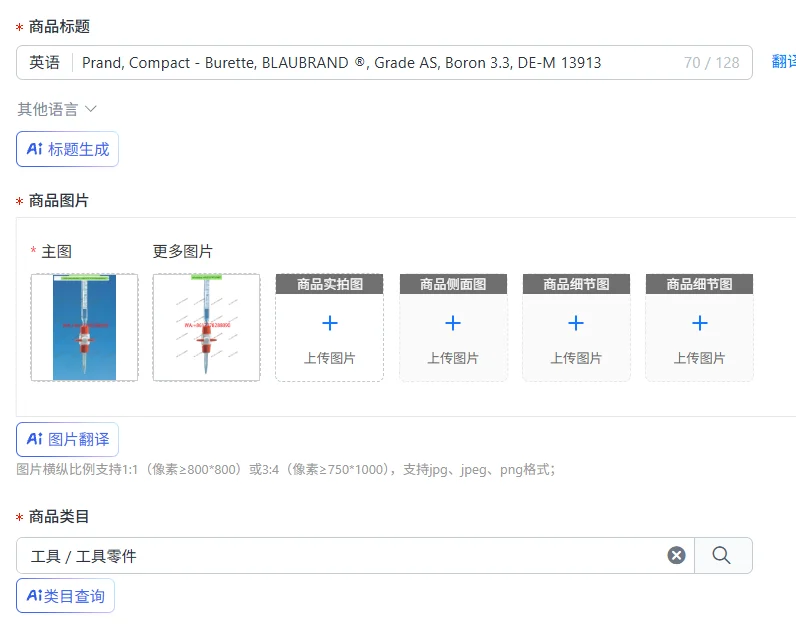Screen dimensions: 796x632
Task: Click the 英语 language label in title field
Action: point(45,62)
